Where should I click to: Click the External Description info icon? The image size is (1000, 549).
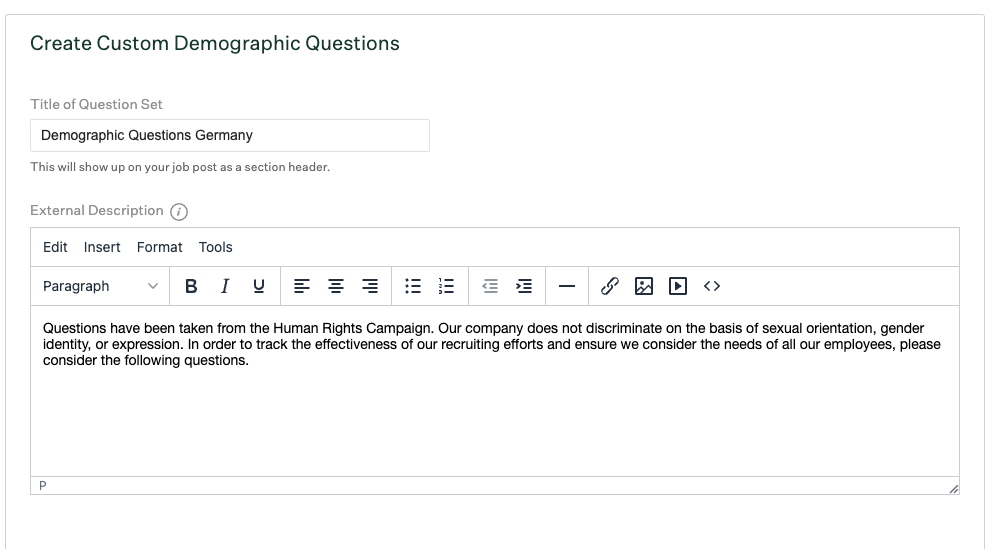click(179, 212)
